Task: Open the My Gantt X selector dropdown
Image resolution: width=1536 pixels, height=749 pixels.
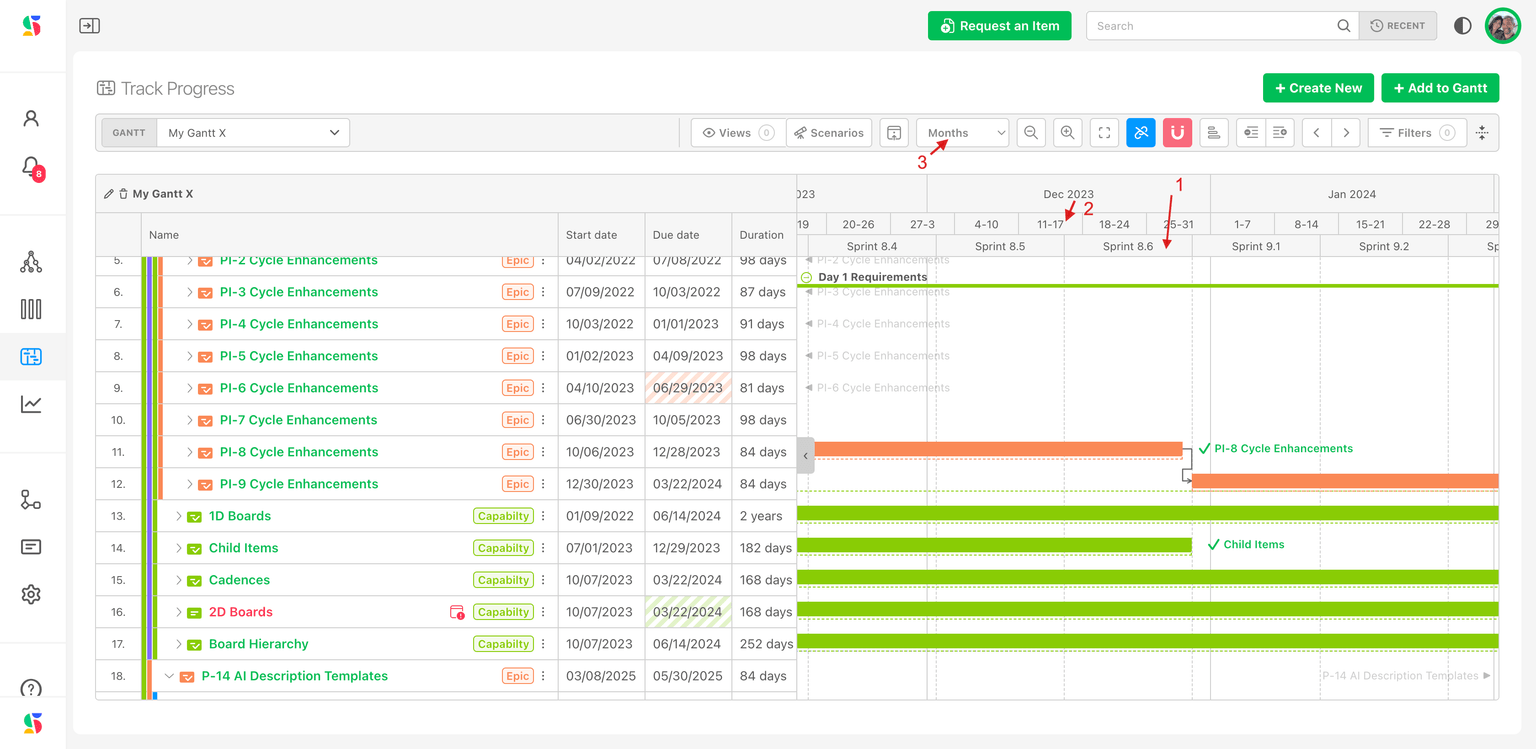Action: coord(253,133)
